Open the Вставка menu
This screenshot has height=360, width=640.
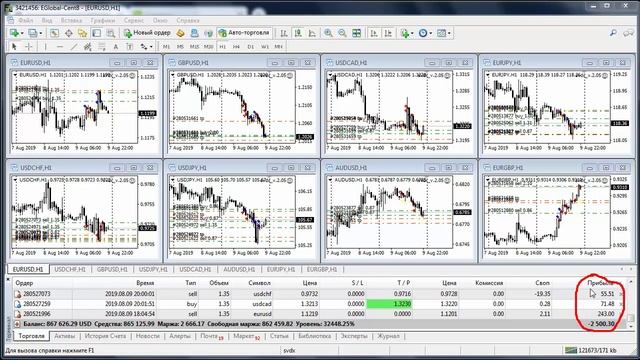pos(71,20)
